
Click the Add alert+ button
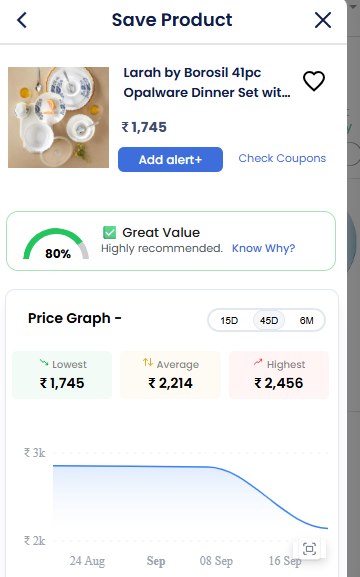170,160
